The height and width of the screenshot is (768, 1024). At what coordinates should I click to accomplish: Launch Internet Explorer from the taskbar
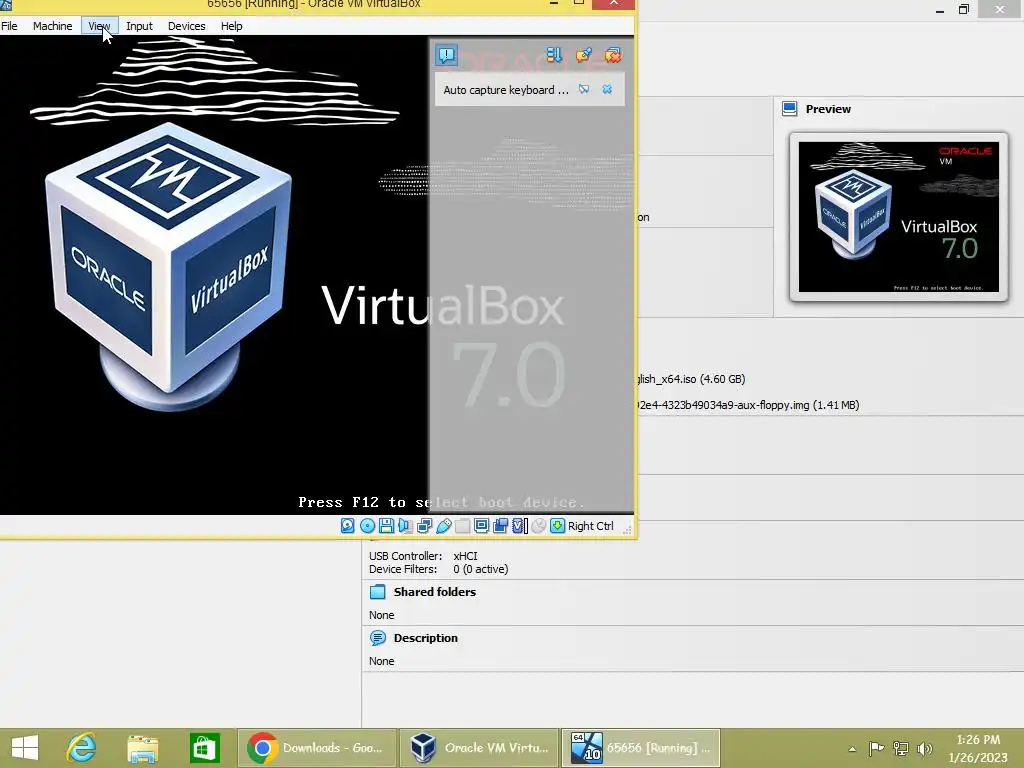[82, 748]
